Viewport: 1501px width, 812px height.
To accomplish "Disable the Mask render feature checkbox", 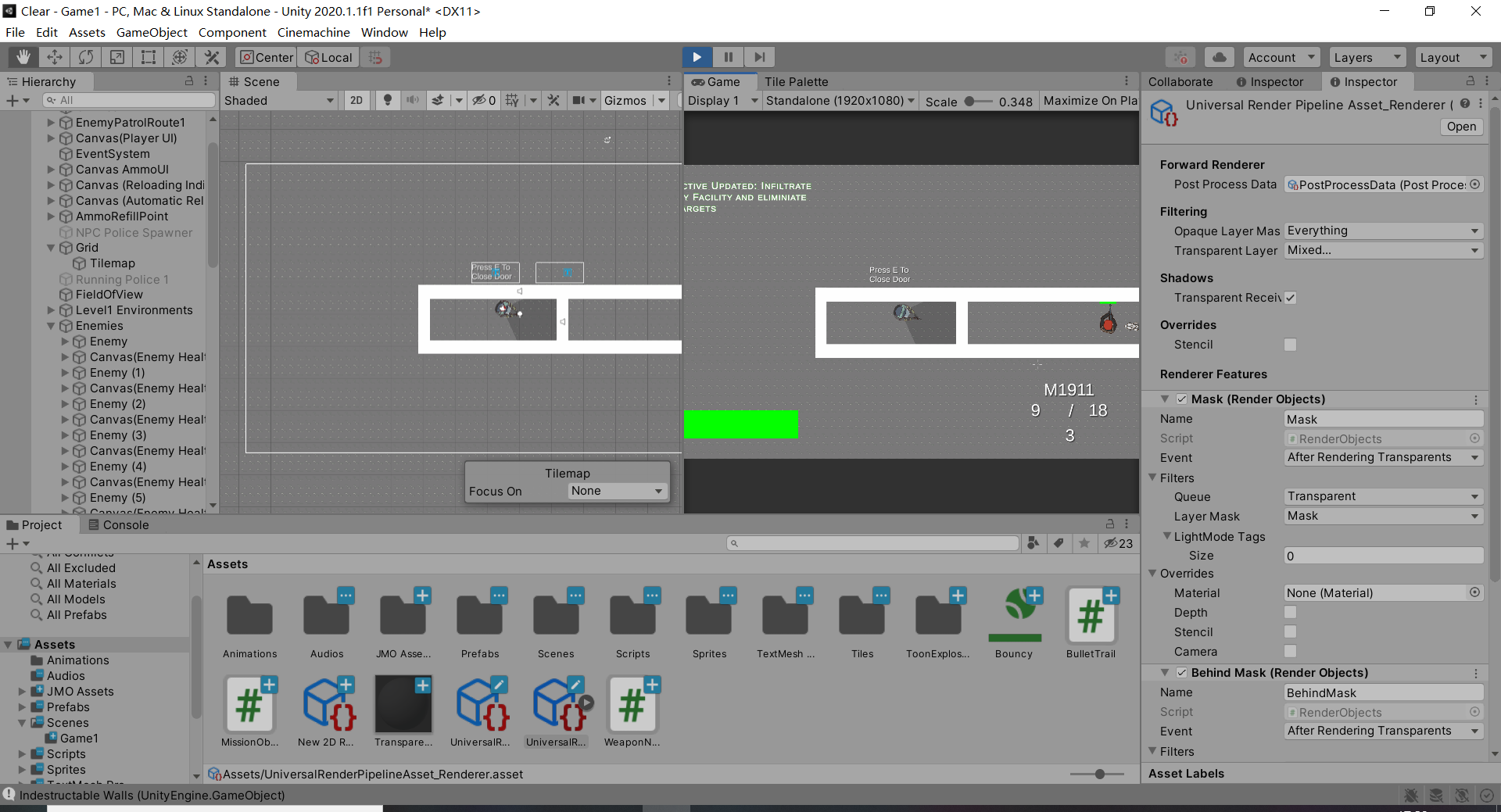I will tap(1182, 399).
